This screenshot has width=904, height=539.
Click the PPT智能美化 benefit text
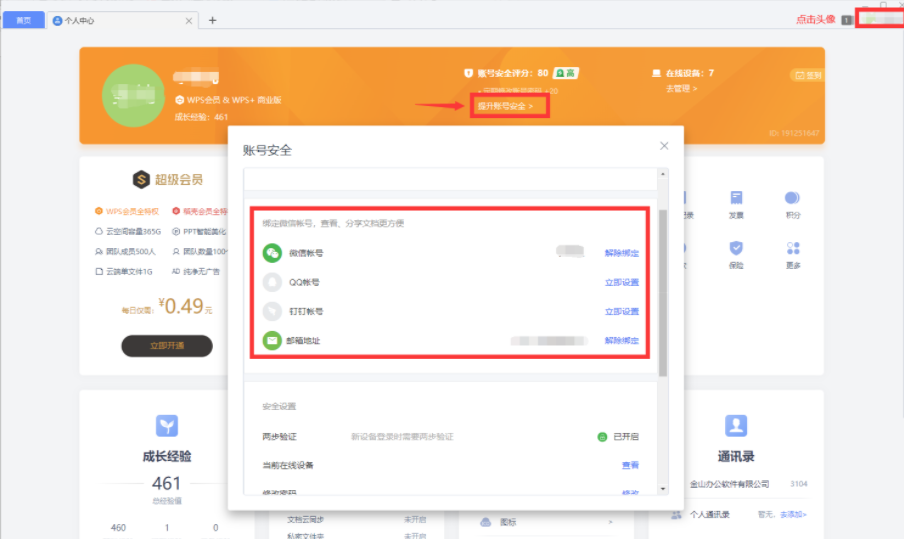204,232
